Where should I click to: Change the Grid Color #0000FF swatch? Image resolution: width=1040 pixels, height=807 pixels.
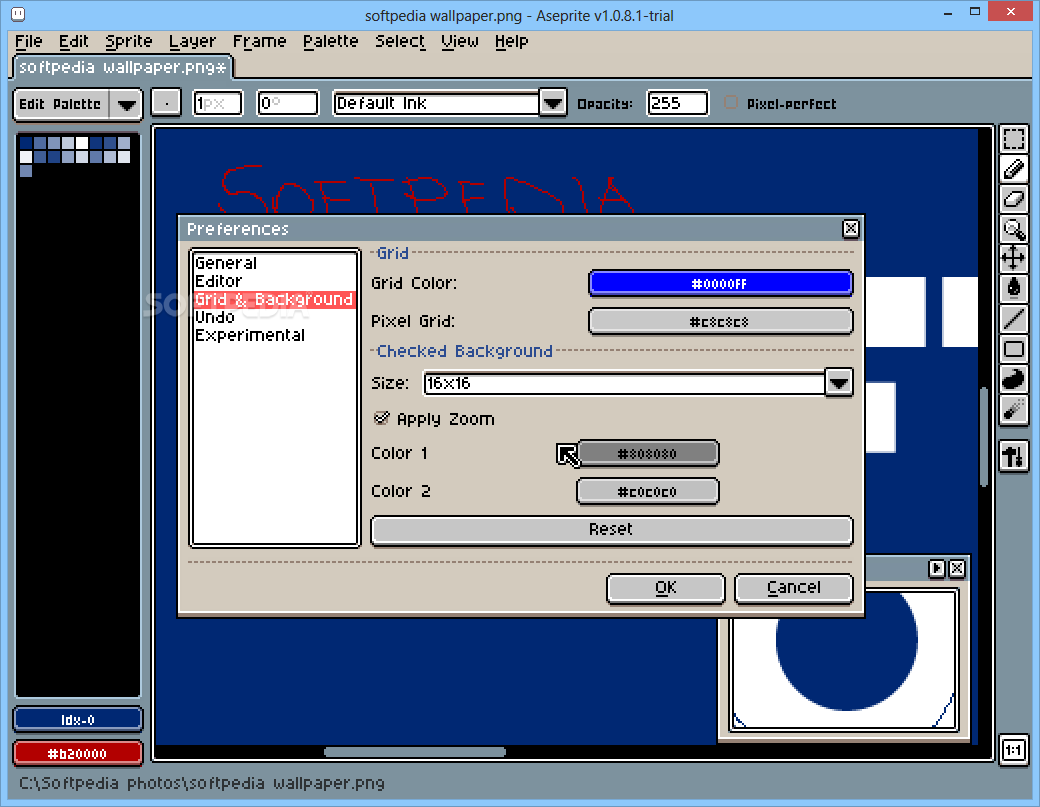pos(720,284)
